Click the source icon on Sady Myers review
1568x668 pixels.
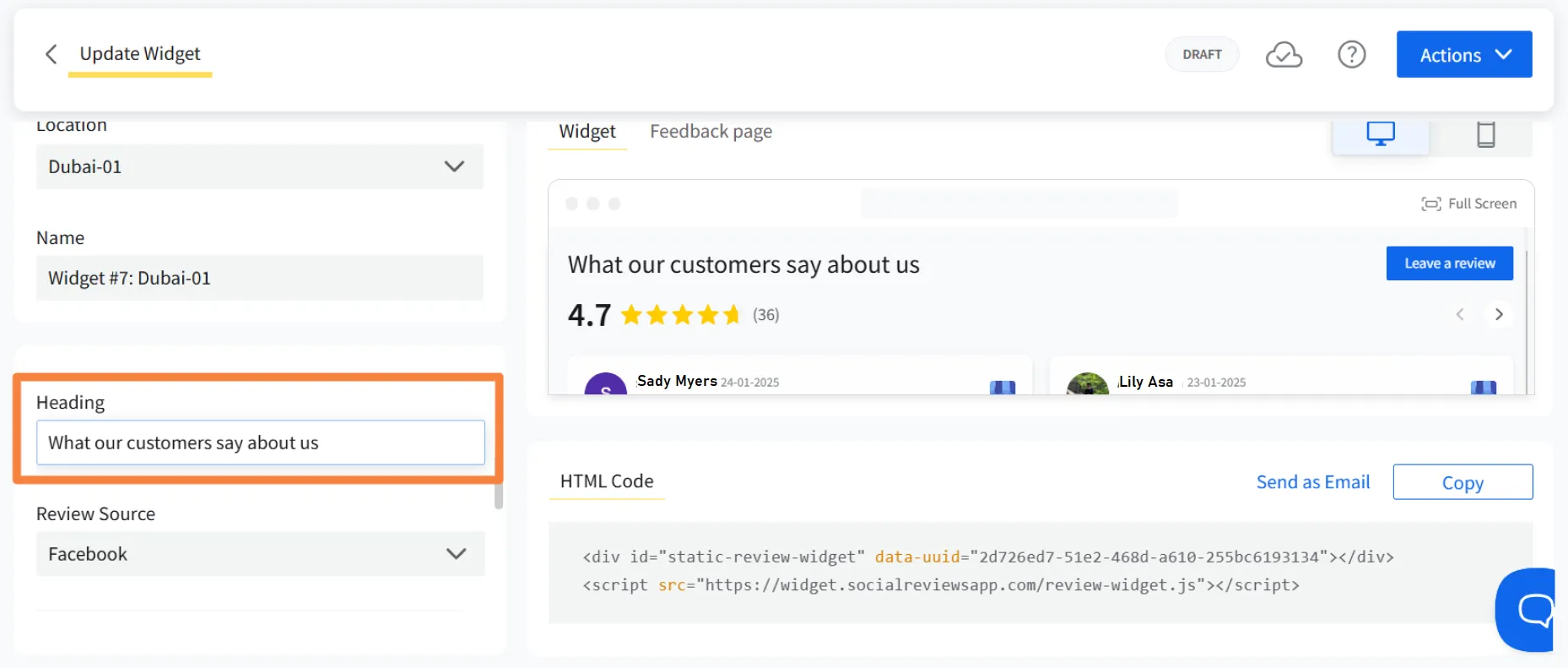click(x=1002, y=388)
